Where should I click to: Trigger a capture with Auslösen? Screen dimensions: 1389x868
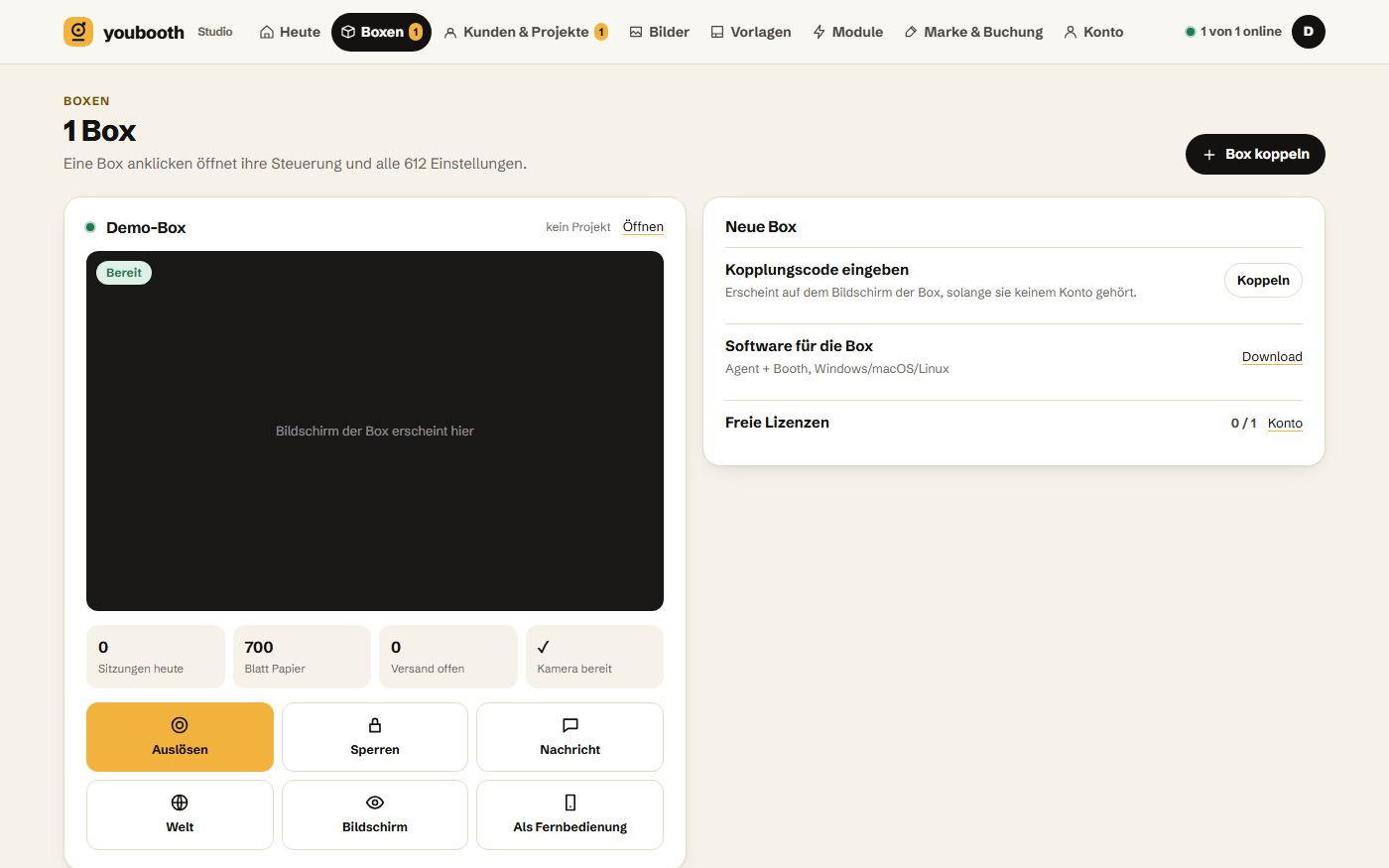pos(180,737)
